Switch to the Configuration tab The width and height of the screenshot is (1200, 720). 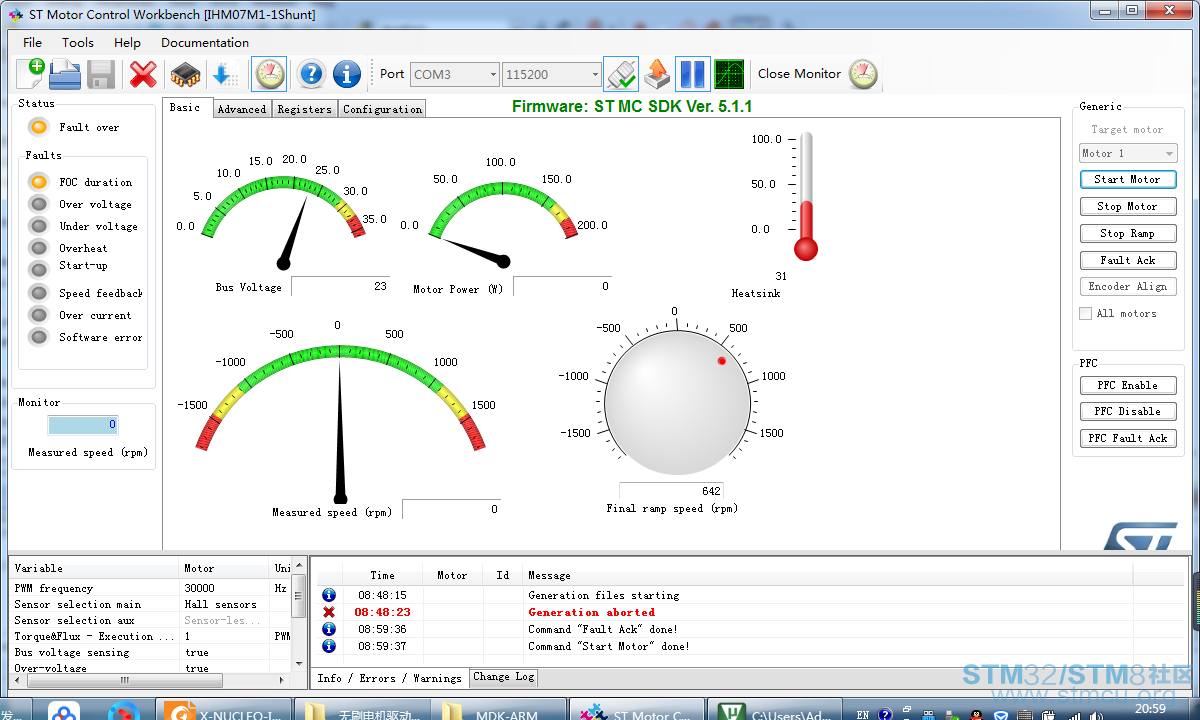pos(382,109)
